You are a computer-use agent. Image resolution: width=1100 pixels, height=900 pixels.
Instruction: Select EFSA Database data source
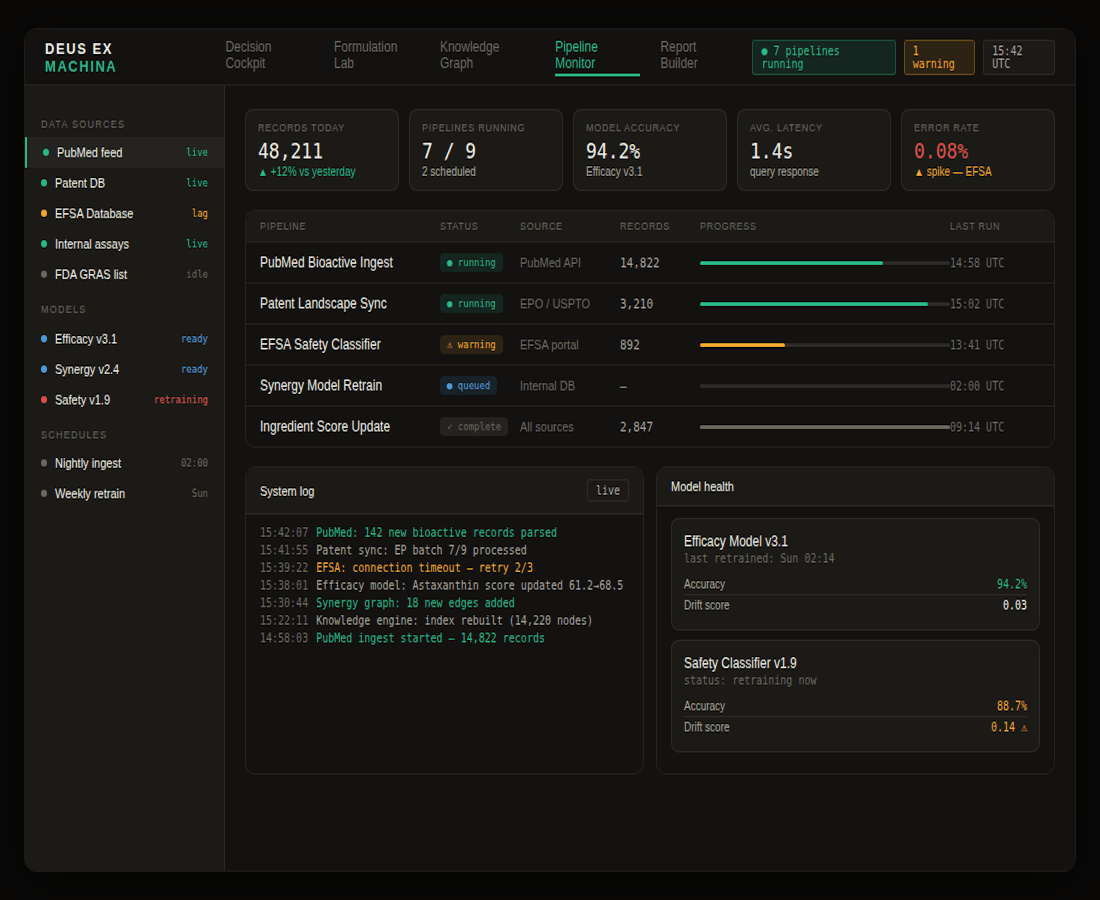[125, 213]
